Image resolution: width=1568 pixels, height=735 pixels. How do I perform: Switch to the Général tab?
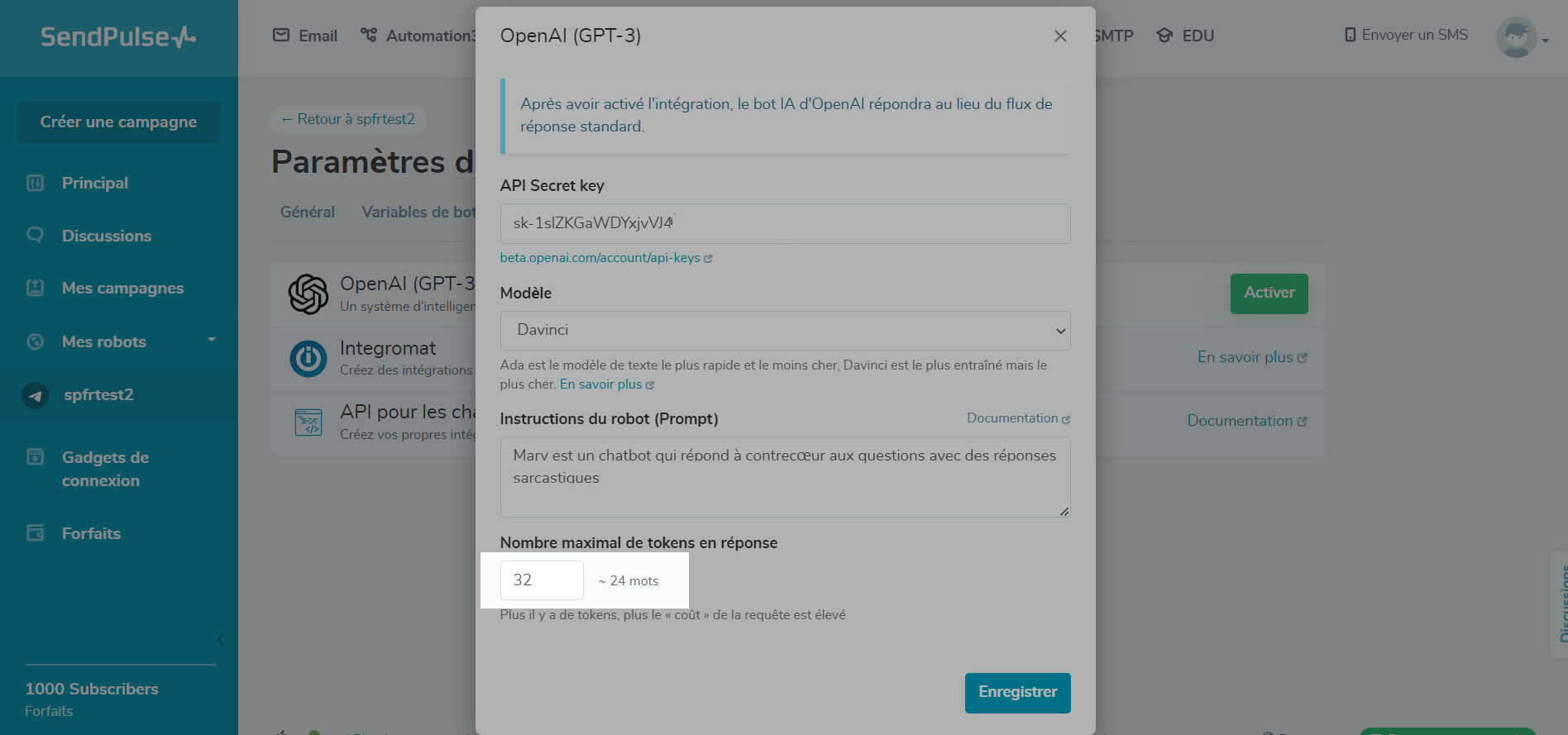(x=308, y=212)
